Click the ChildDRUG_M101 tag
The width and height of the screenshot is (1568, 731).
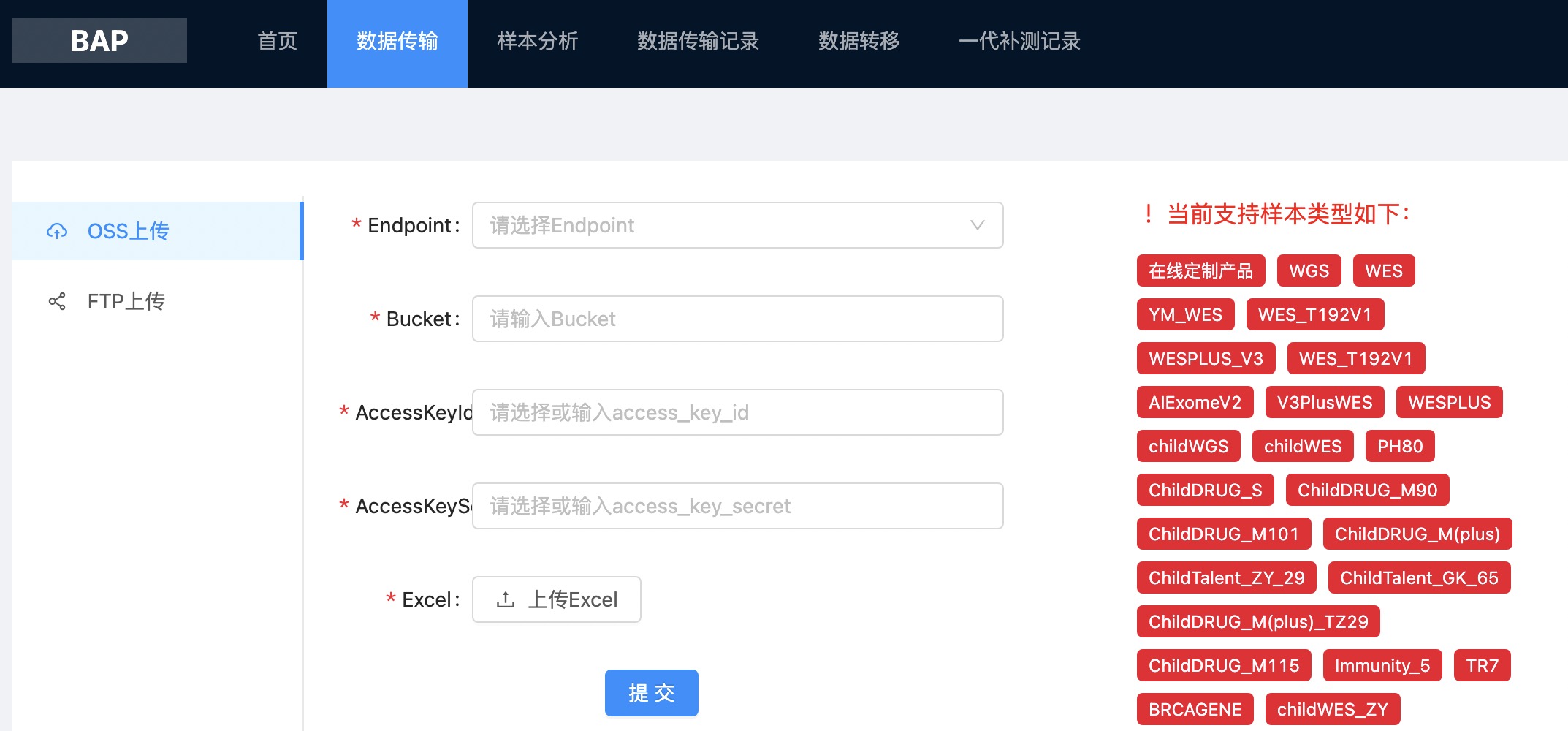pos(1224,534)
